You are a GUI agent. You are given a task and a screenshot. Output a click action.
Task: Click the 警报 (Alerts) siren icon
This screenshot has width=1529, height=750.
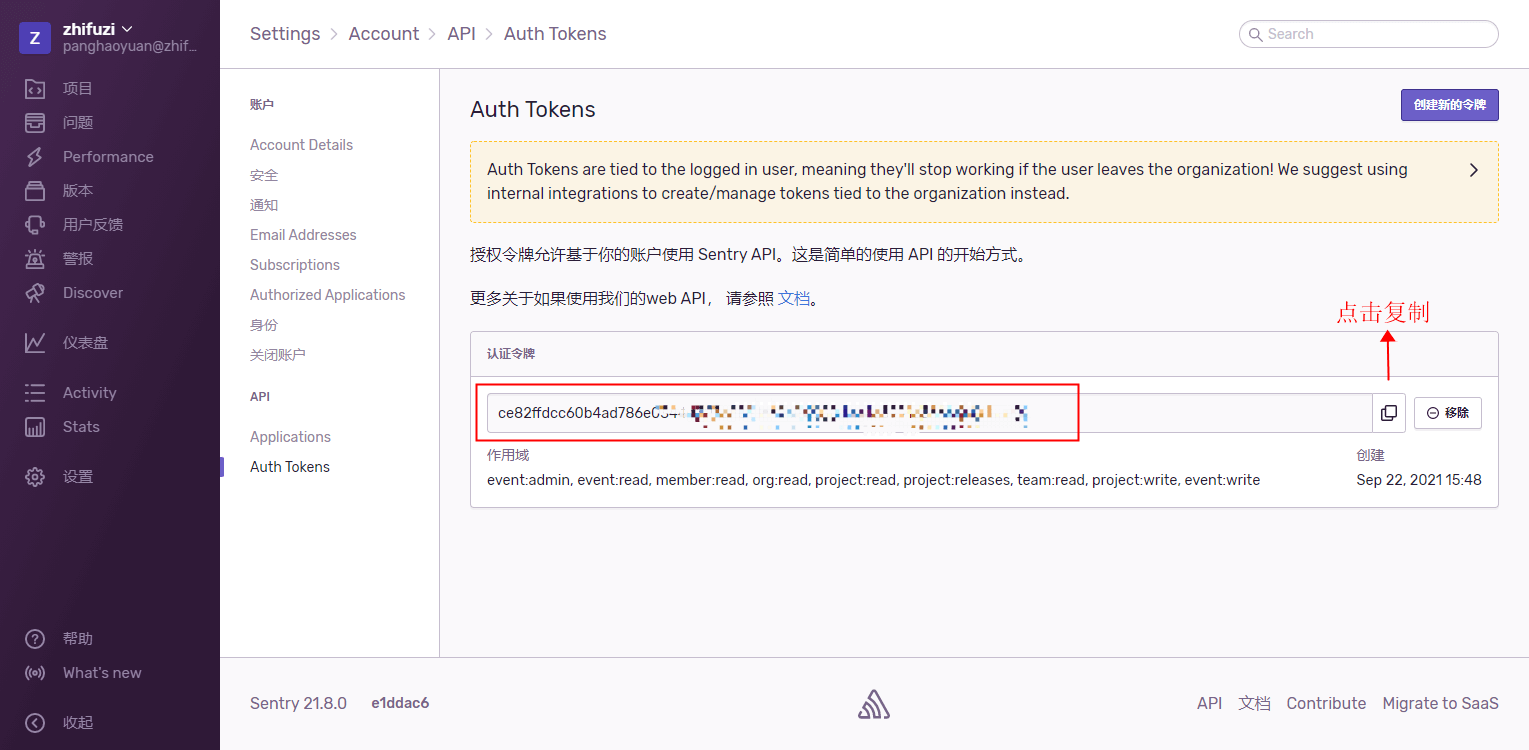pyautogui.click(x=35, y=259)
